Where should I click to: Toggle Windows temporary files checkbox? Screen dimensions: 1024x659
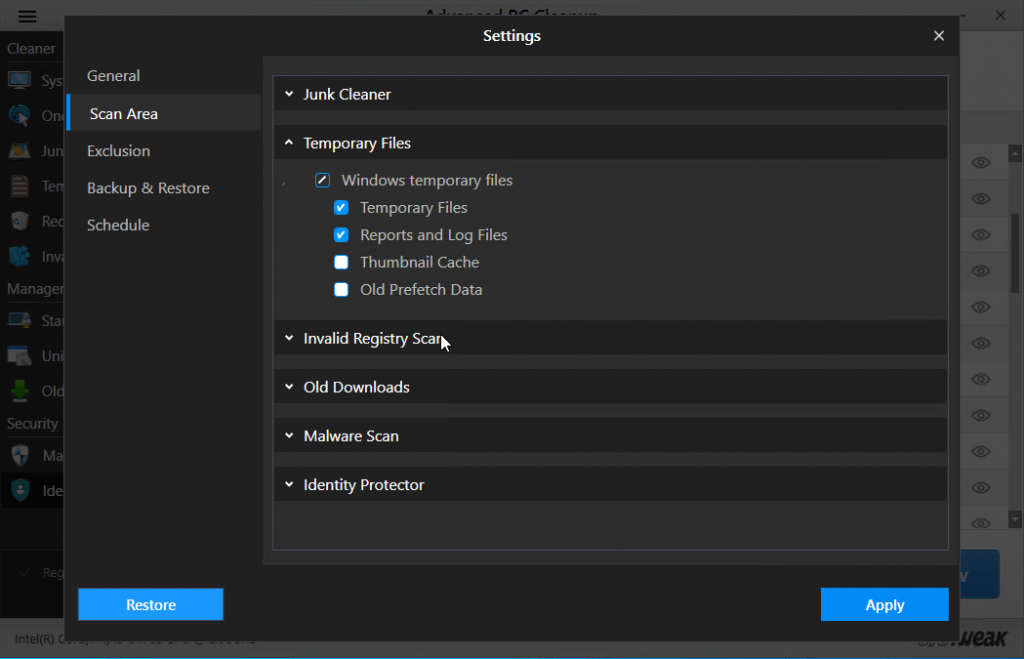pos(322,180)
